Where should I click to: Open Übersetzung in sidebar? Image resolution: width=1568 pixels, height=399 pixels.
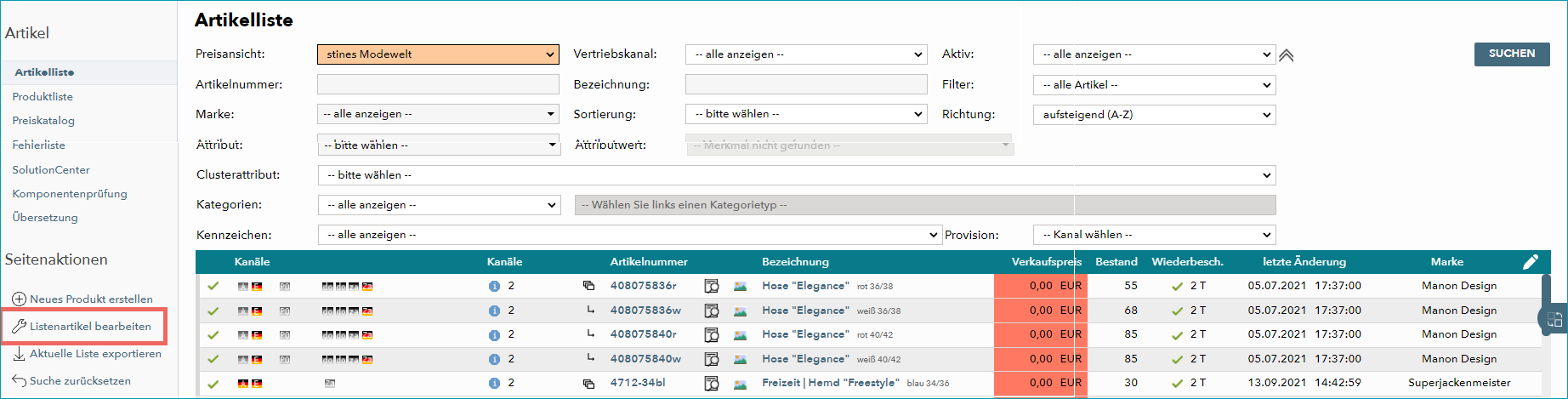(x=45, y=218)
